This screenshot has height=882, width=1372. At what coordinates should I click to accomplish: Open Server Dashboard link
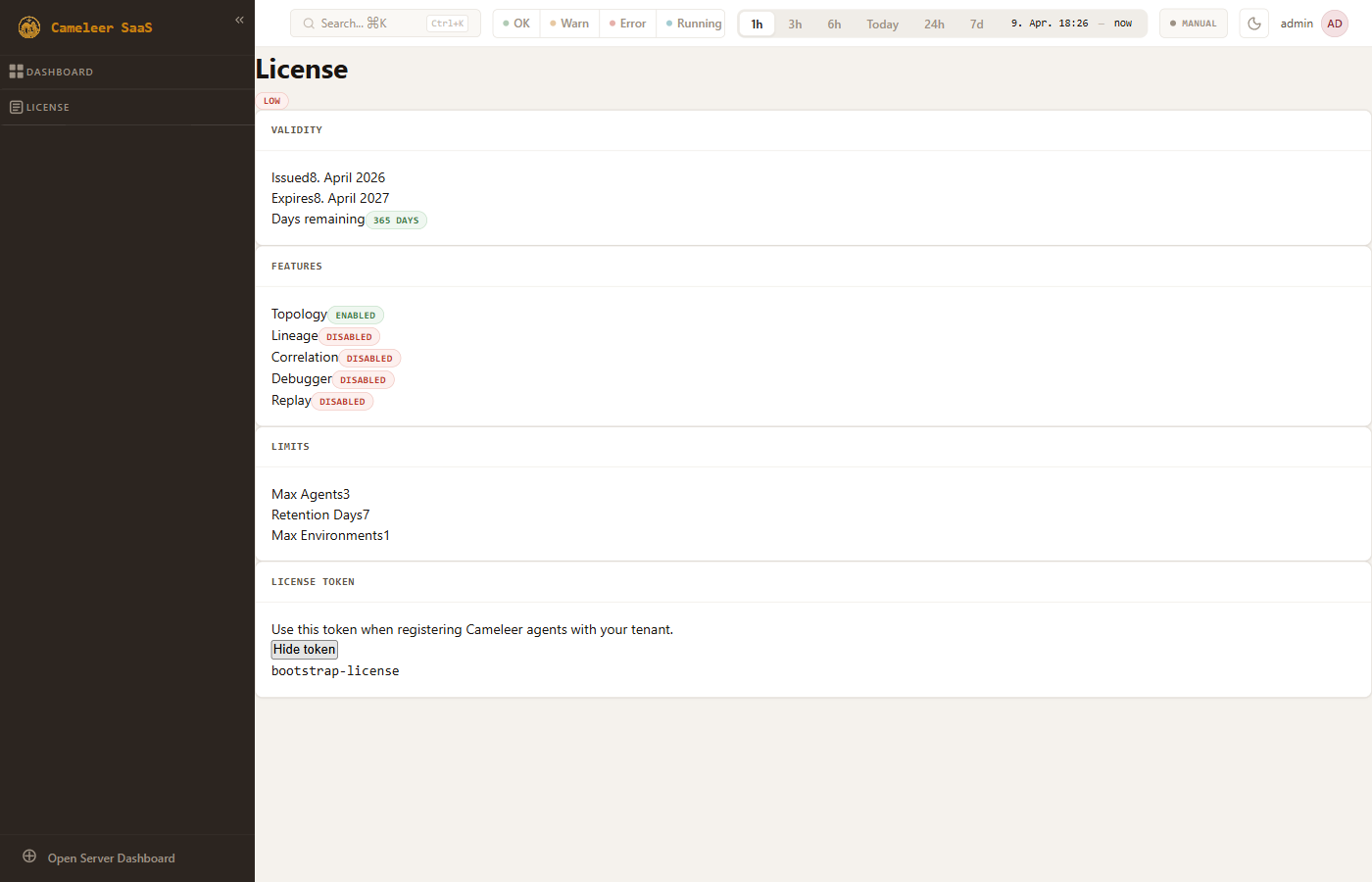pos(111,858)
